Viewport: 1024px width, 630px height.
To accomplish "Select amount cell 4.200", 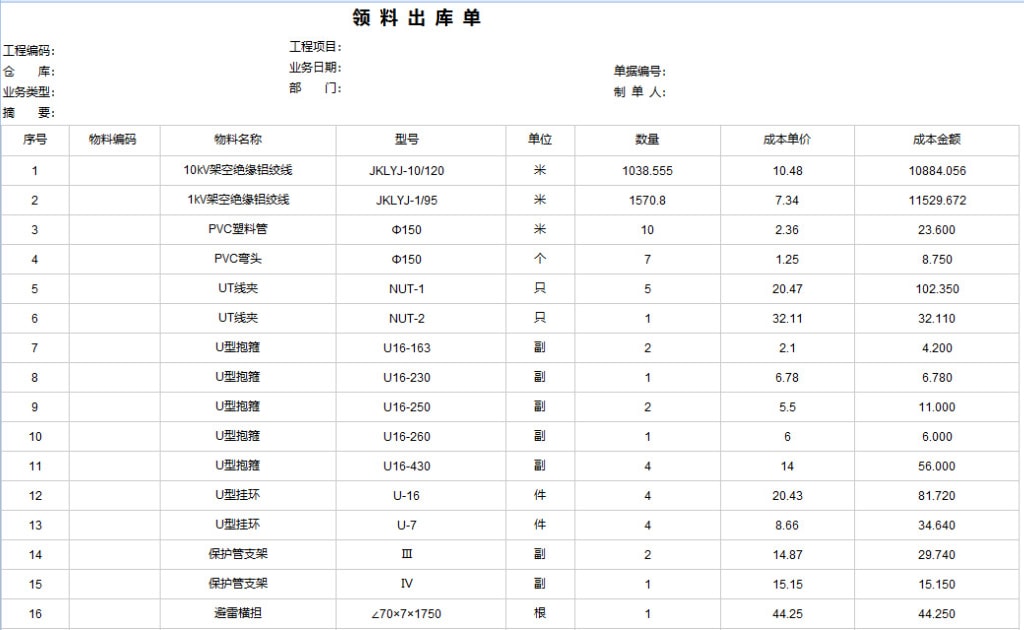I will click(936, 348).
